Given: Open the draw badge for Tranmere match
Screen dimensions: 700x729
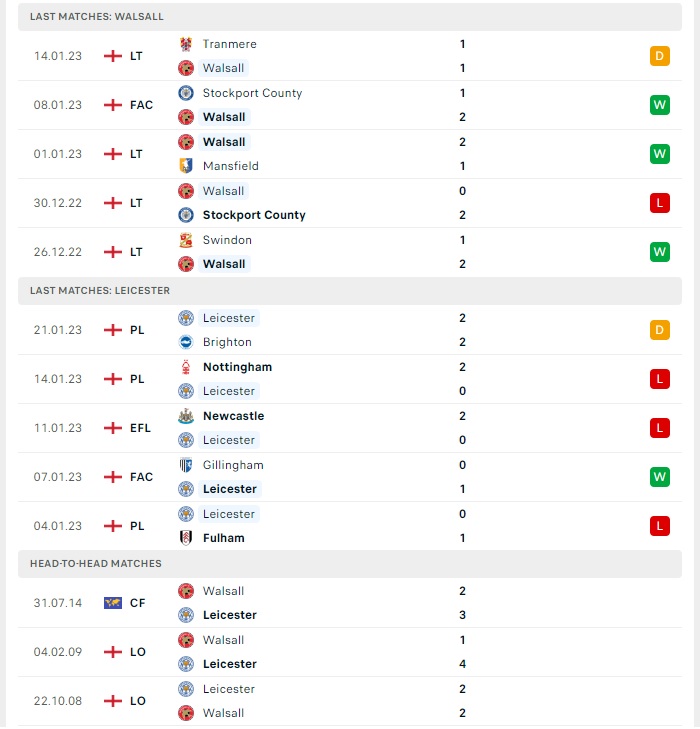Looking at the screenshot, I should tap(660, 56).
